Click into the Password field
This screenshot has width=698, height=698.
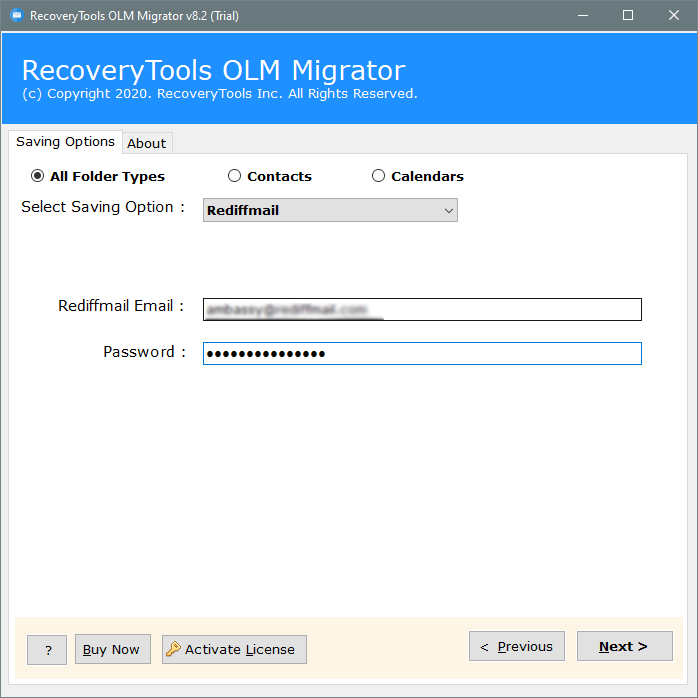pos(422,353)
